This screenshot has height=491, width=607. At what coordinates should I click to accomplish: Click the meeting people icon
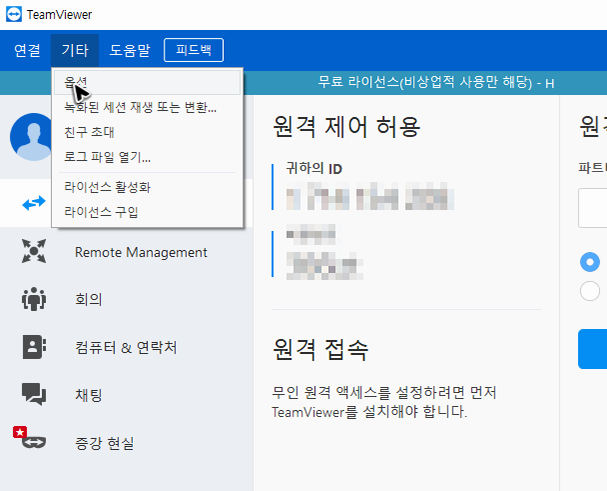[34, 299]
